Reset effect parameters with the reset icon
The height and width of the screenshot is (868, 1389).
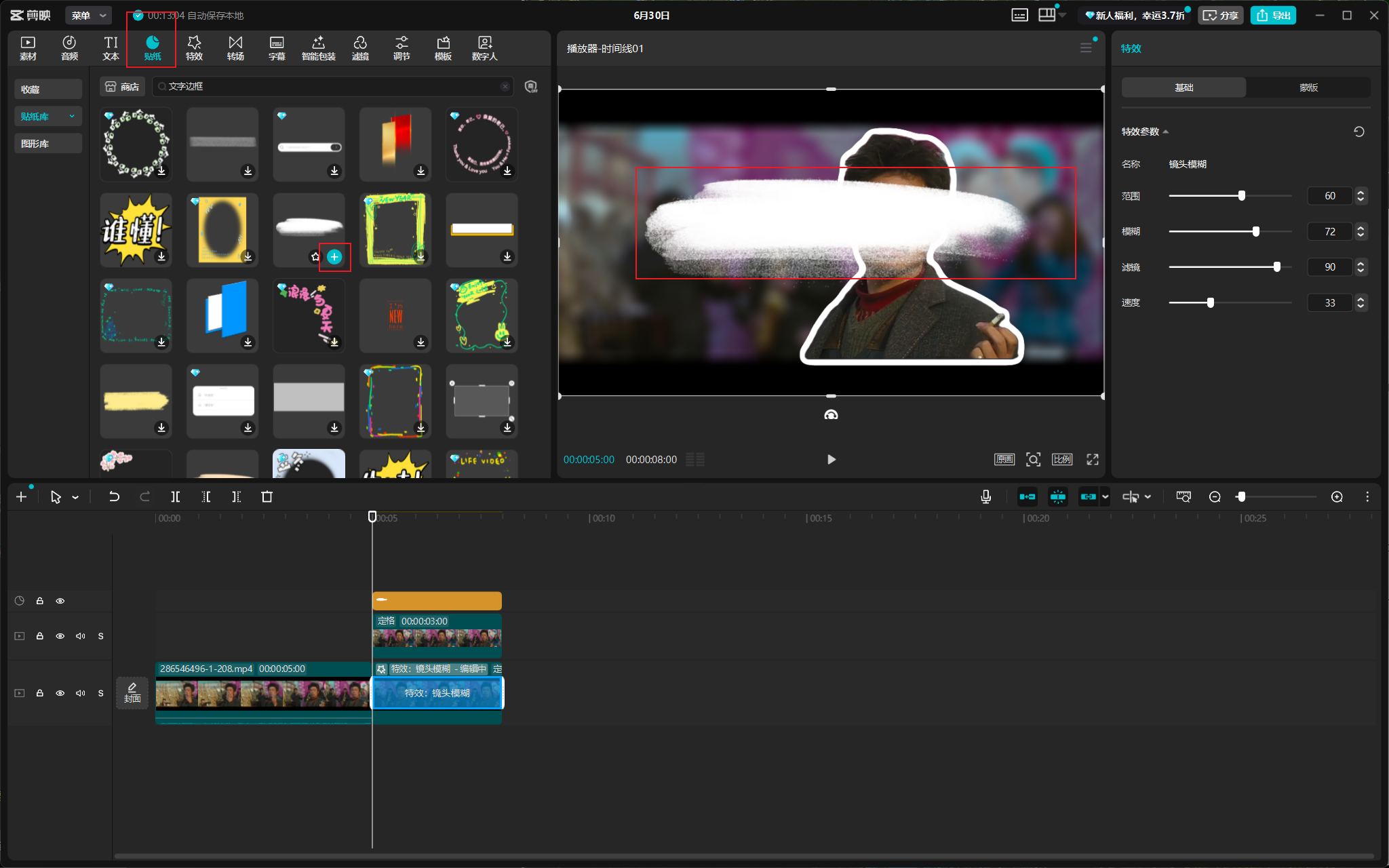[x=1359, y=132]
